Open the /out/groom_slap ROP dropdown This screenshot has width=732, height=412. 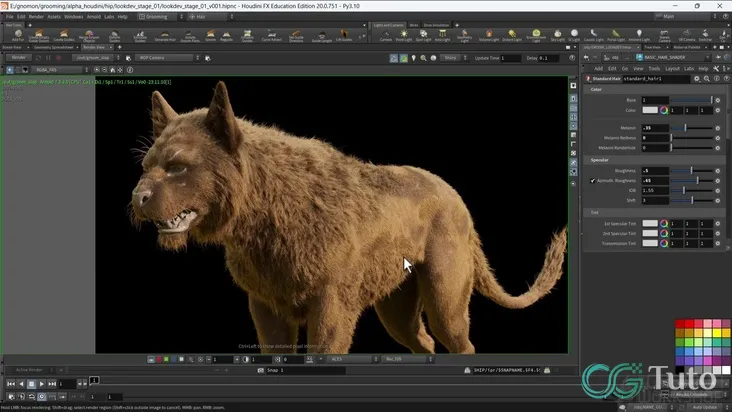point(97,58)
